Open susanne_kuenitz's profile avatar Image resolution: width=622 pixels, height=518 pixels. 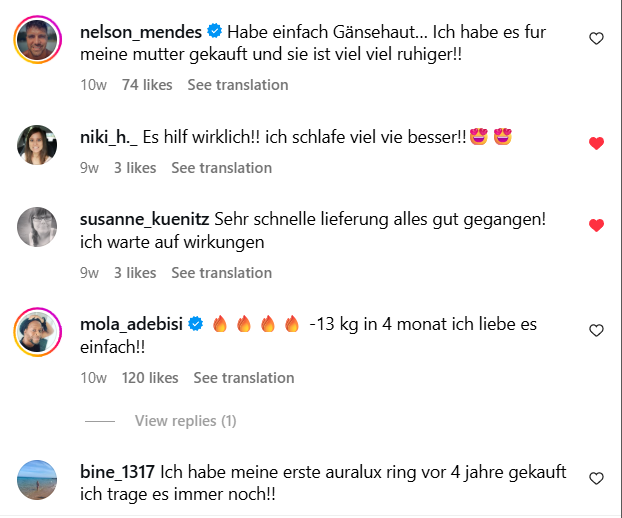point(38,227)
